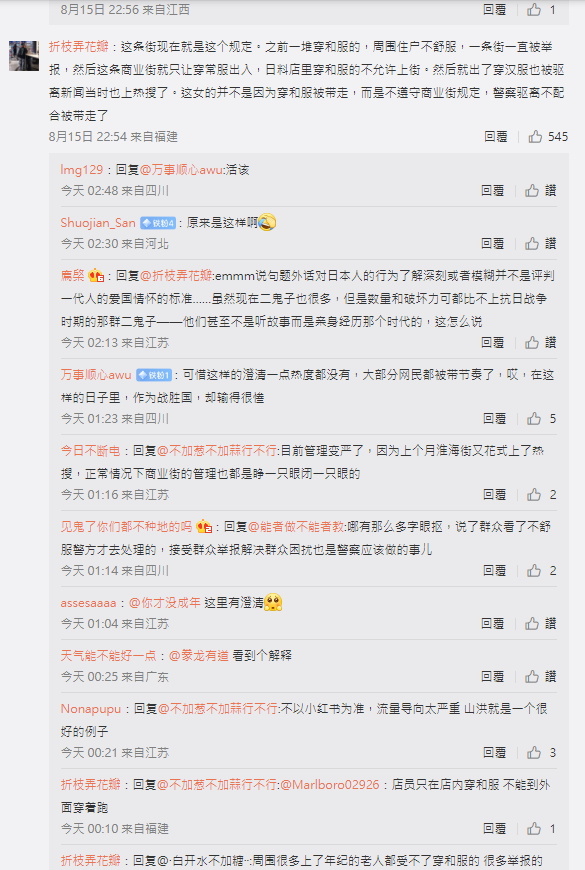The image size is (585, 870).
Task: Reply to 天气能不能好一点's comment
Action: (x=492, y=676)
